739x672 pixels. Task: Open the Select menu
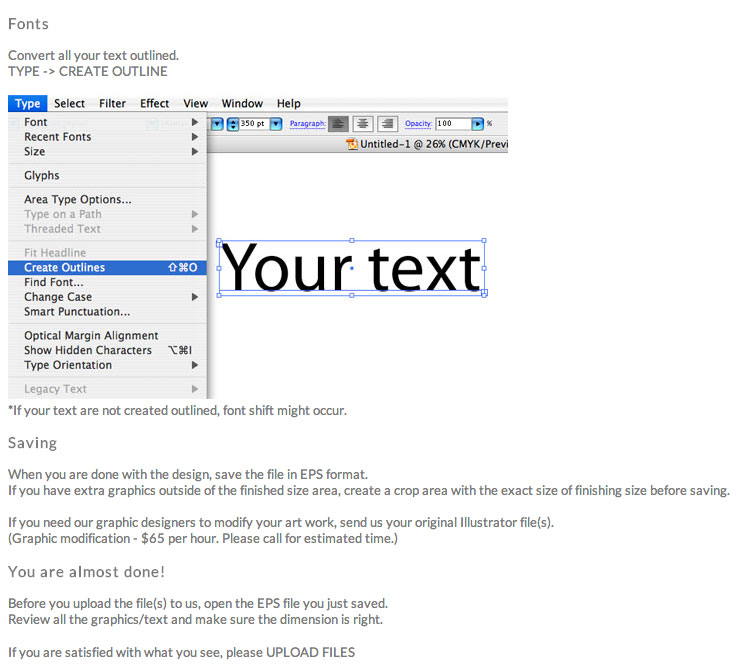coord(70,103)
